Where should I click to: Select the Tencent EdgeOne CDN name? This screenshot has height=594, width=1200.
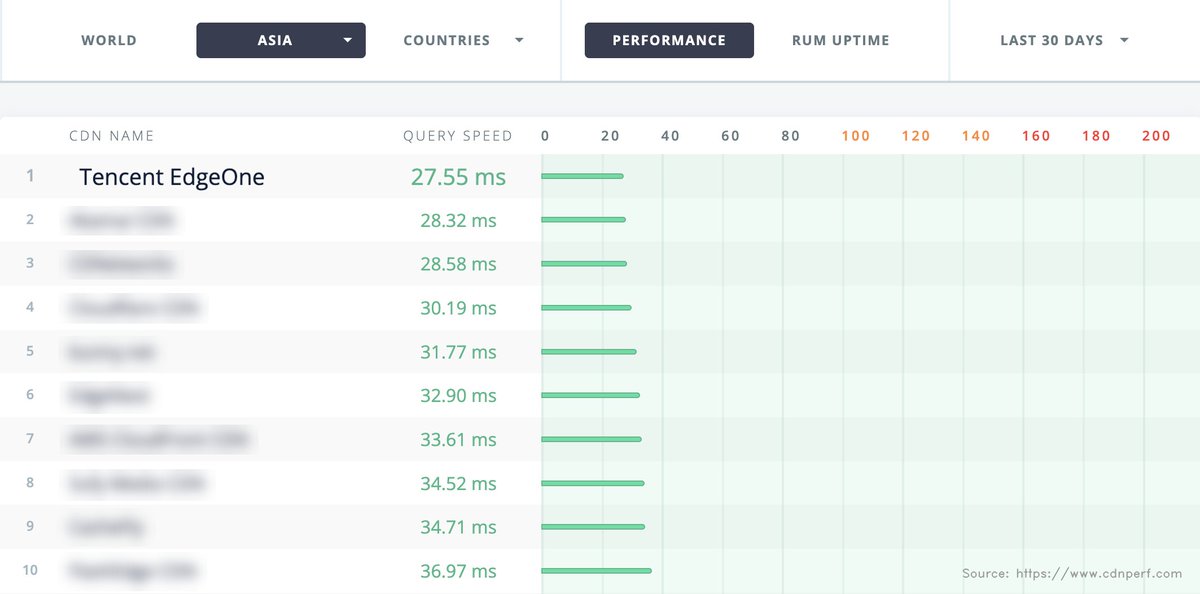coord(172,177)
